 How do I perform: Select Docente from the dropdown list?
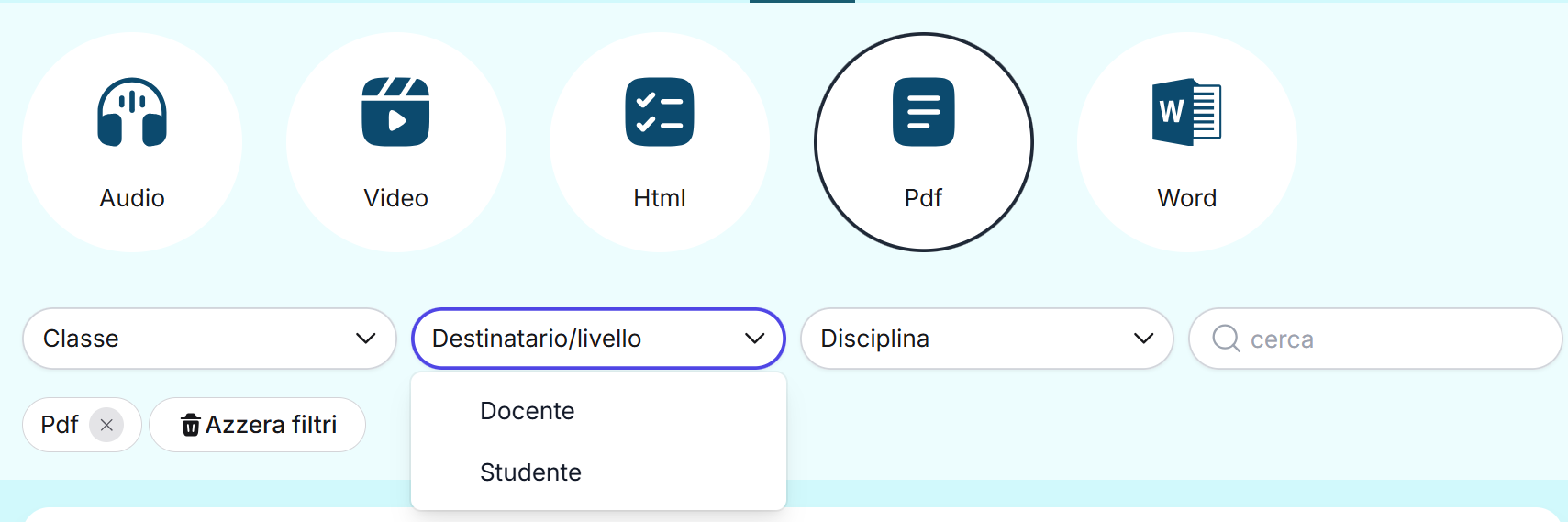point(528,411)
